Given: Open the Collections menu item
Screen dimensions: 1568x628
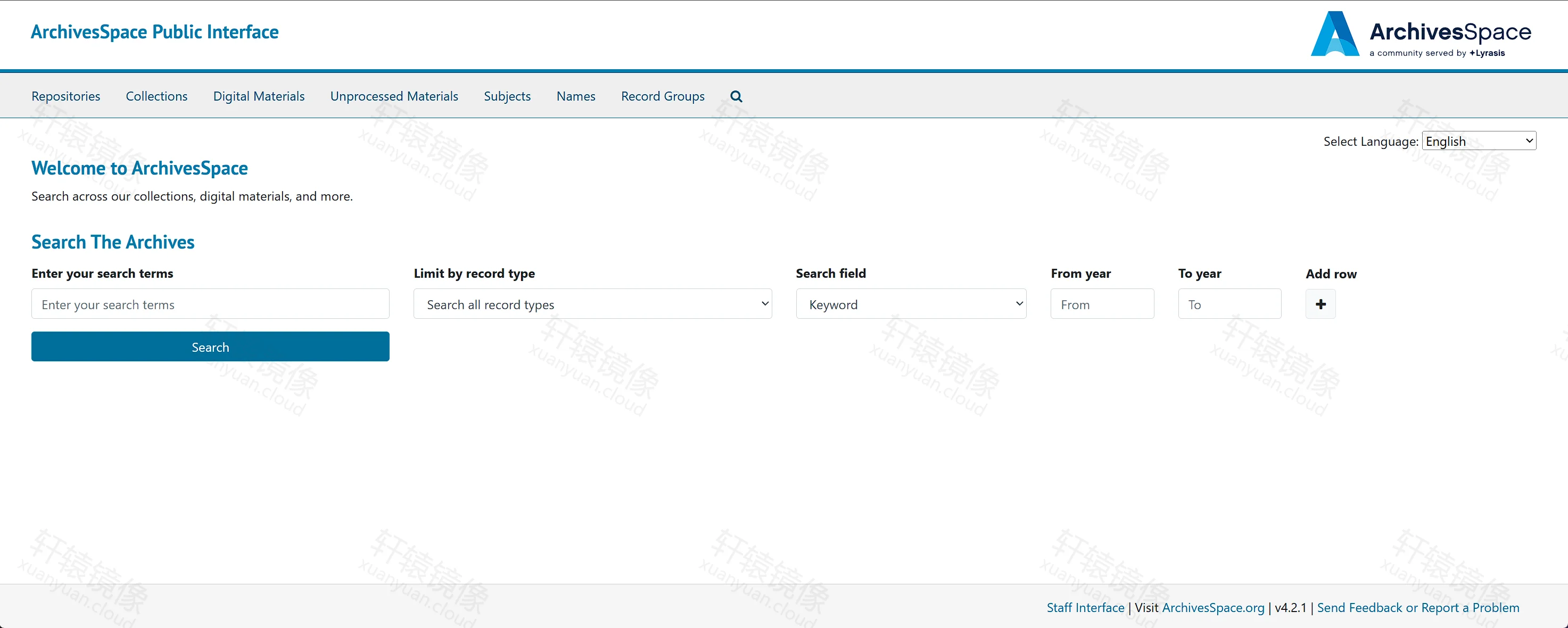Looking at the screenshot, I should [x=156, y=96].
